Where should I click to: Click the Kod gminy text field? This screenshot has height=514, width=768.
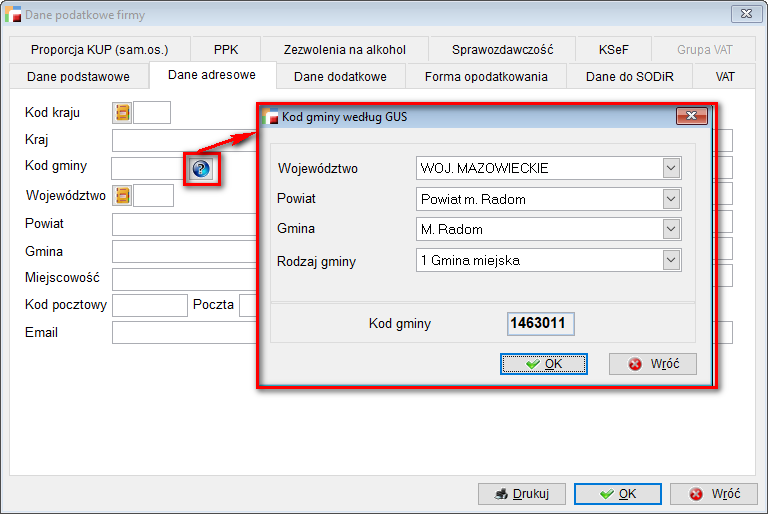147,168
